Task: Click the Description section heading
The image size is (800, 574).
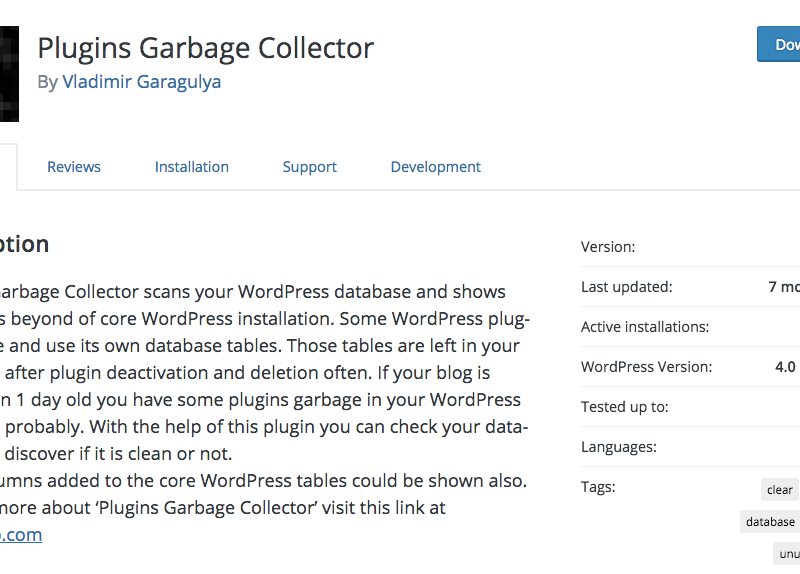Action: click(x=24, y=244)
